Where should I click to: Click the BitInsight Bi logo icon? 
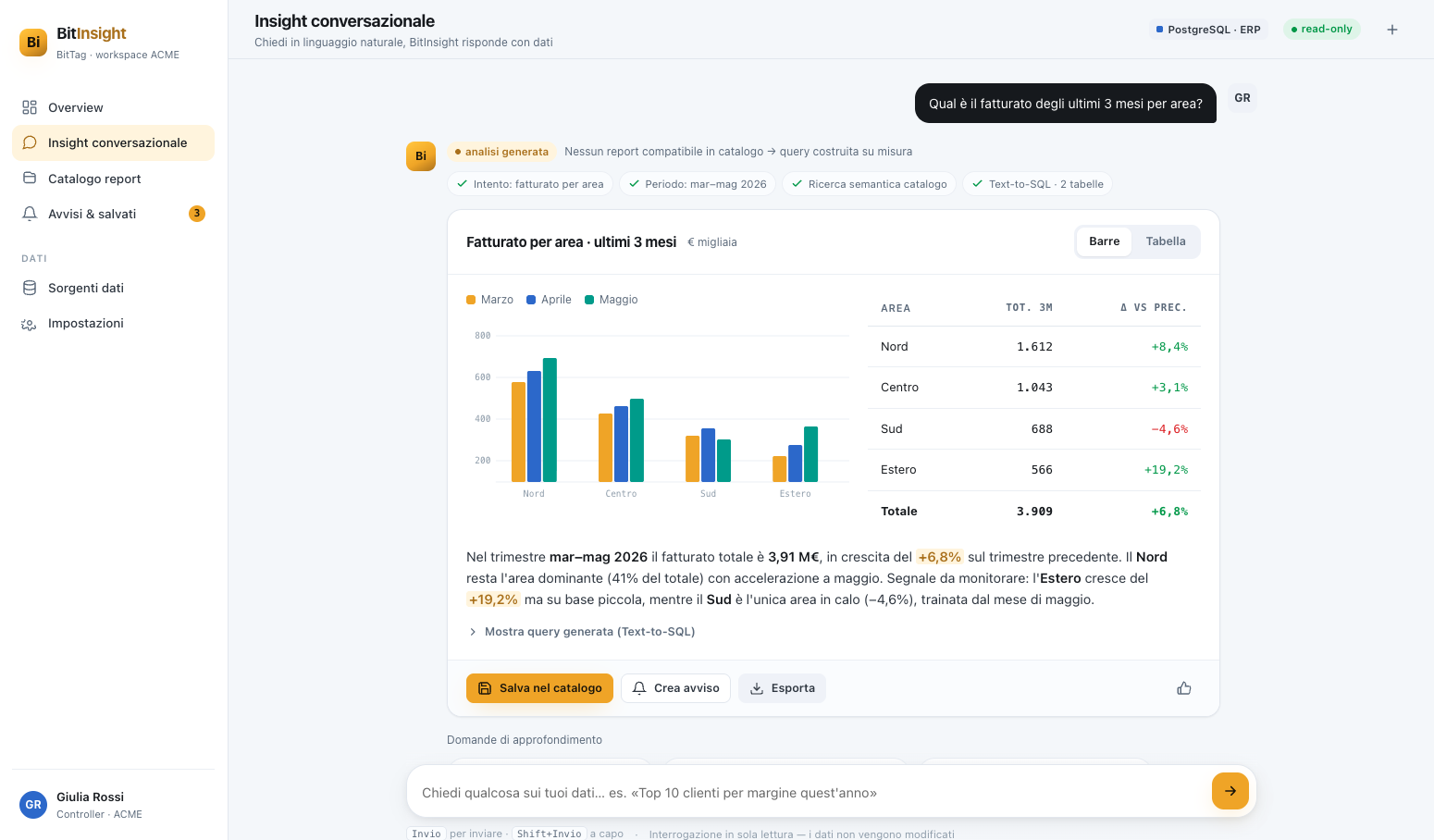click(x=33, y=43)
